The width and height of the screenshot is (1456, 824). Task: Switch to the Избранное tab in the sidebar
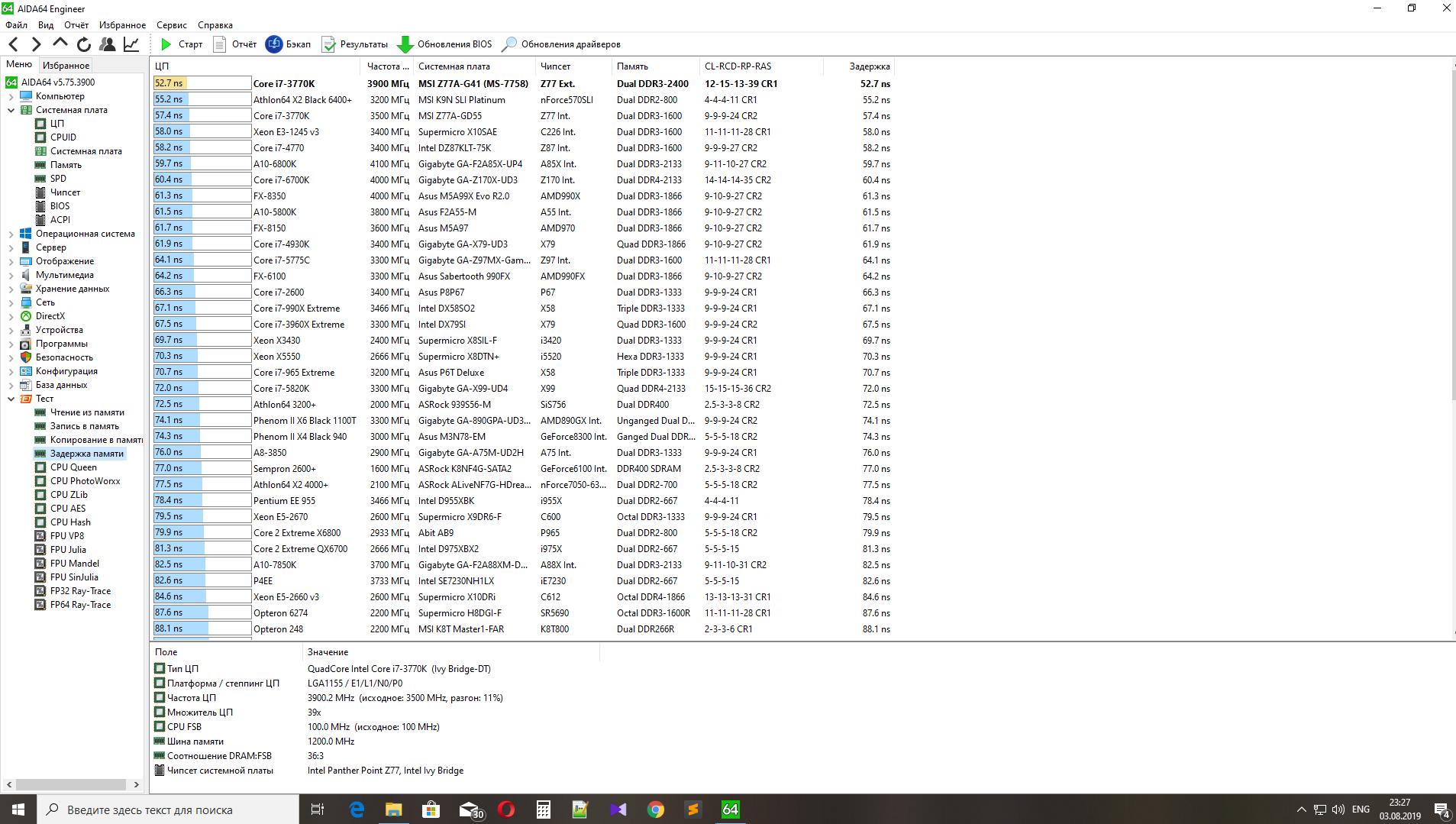66,66
